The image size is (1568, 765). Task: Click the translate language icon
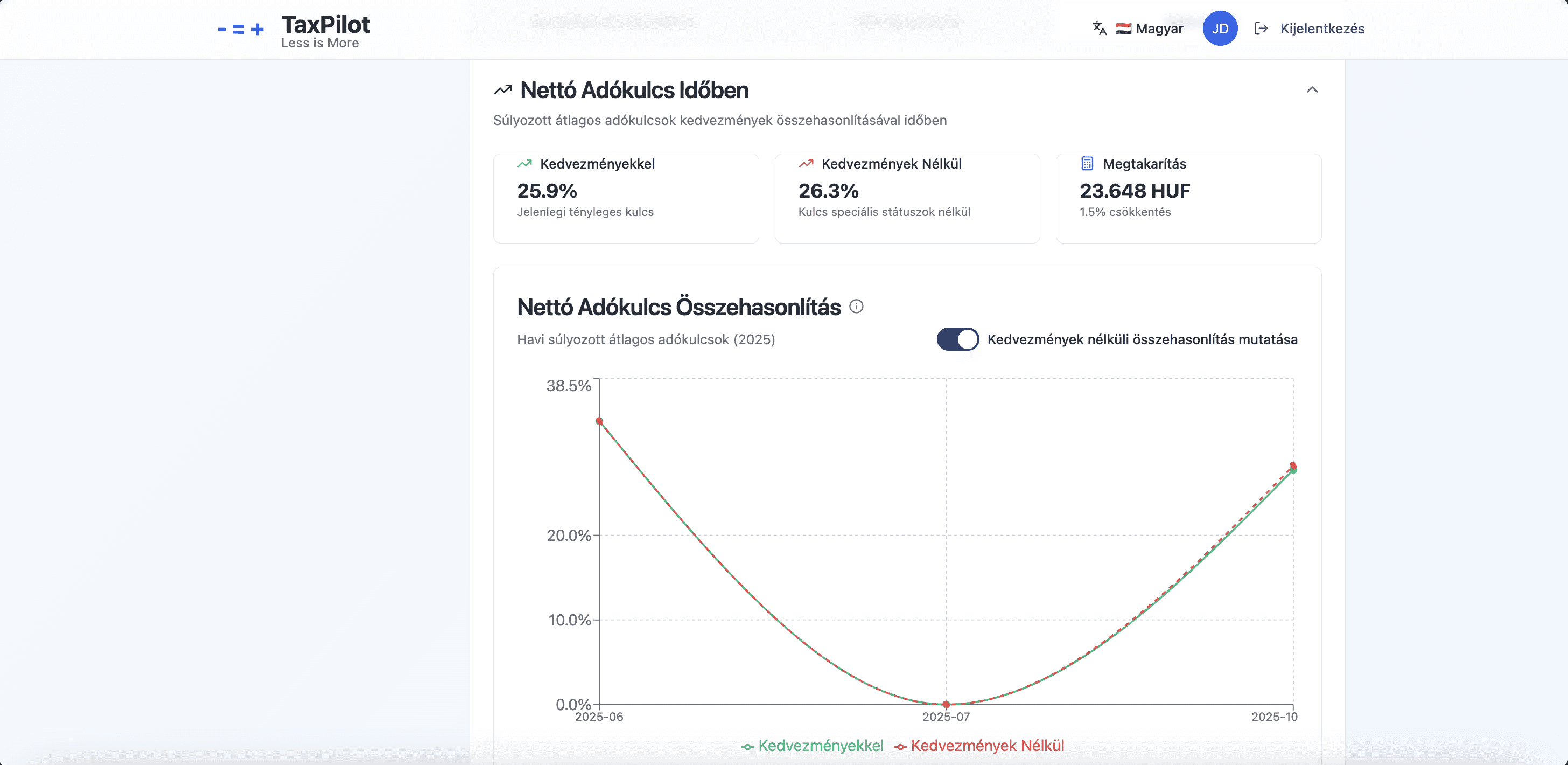click(1098, 29)
